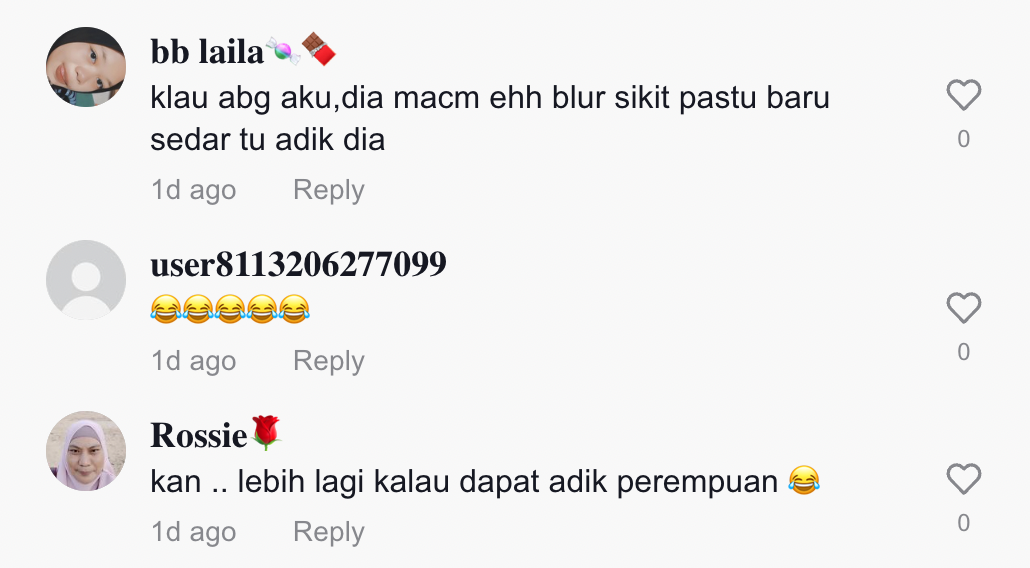Click the like count under Rossie's heart
The image size is (1030, 568).
tap(963, 523)
